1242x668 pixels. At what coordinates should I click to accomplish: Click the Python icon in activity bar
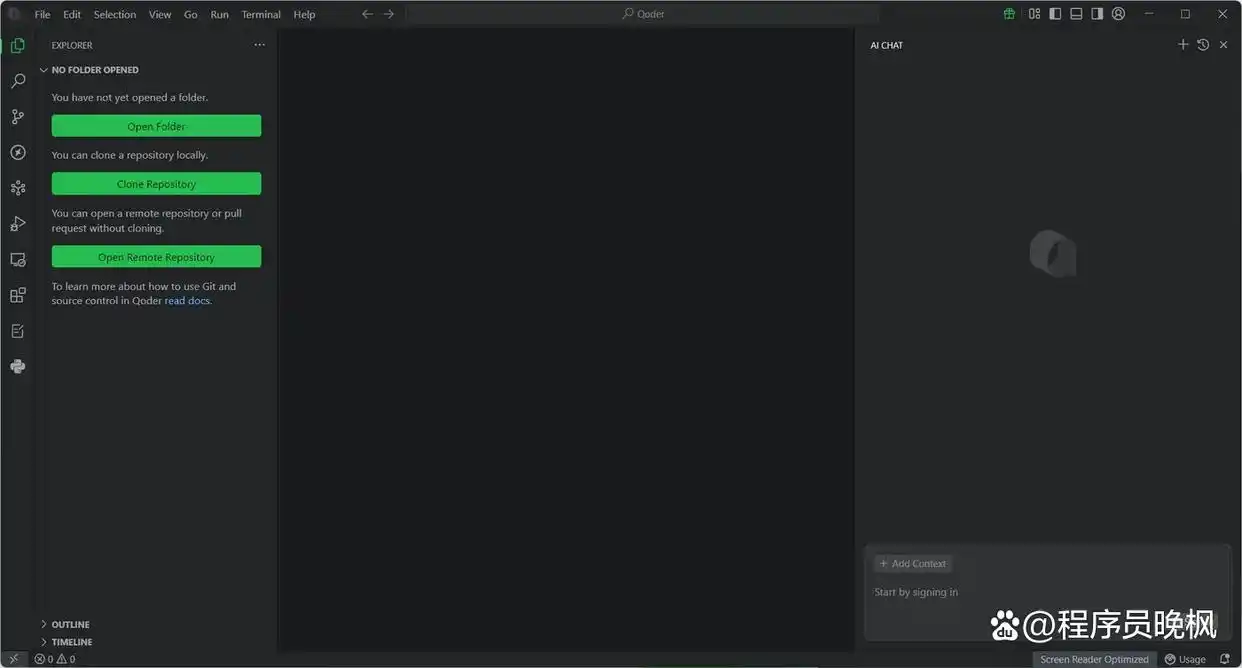[17, 367]
